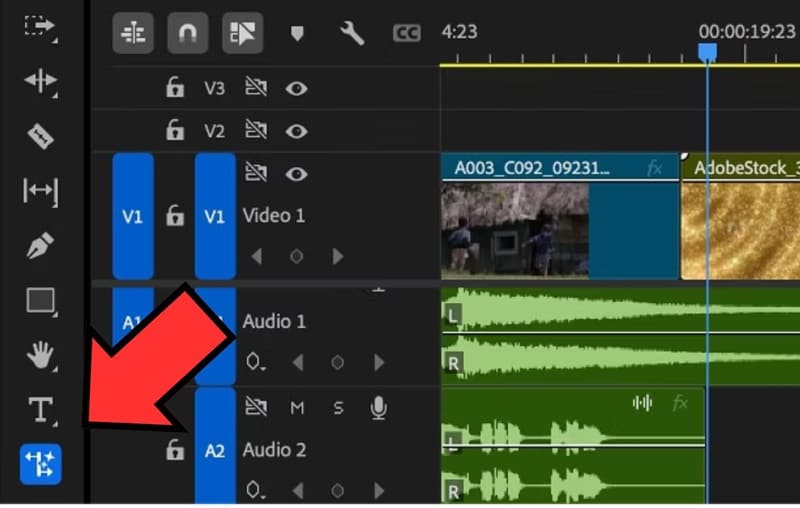This screenshot has height=508, width=800.
Task: Select the Audio 2 waveform clip
Action: [573, 446]
